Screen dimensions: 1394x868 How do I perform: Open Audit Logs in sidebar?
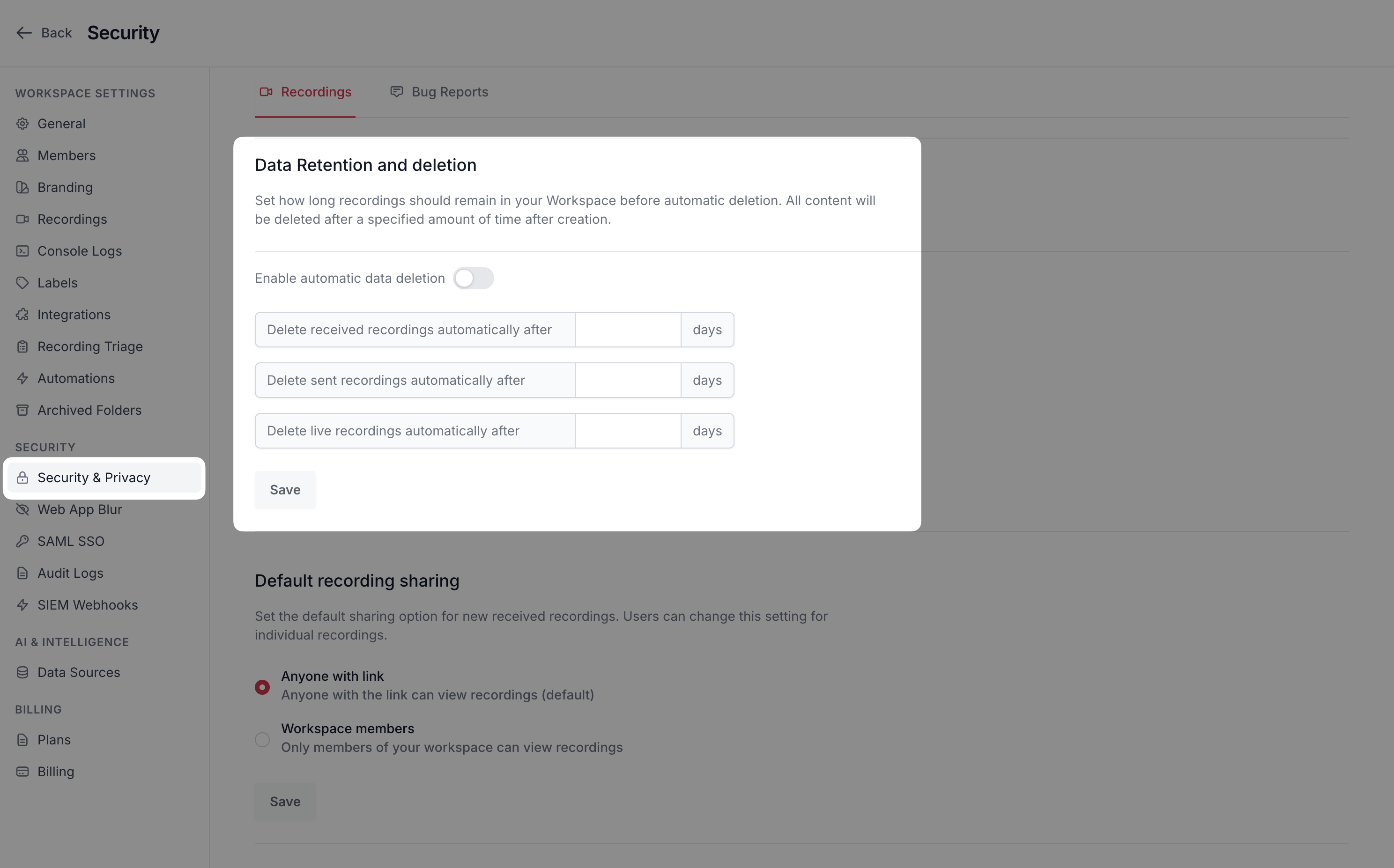[x=70, y=573]
